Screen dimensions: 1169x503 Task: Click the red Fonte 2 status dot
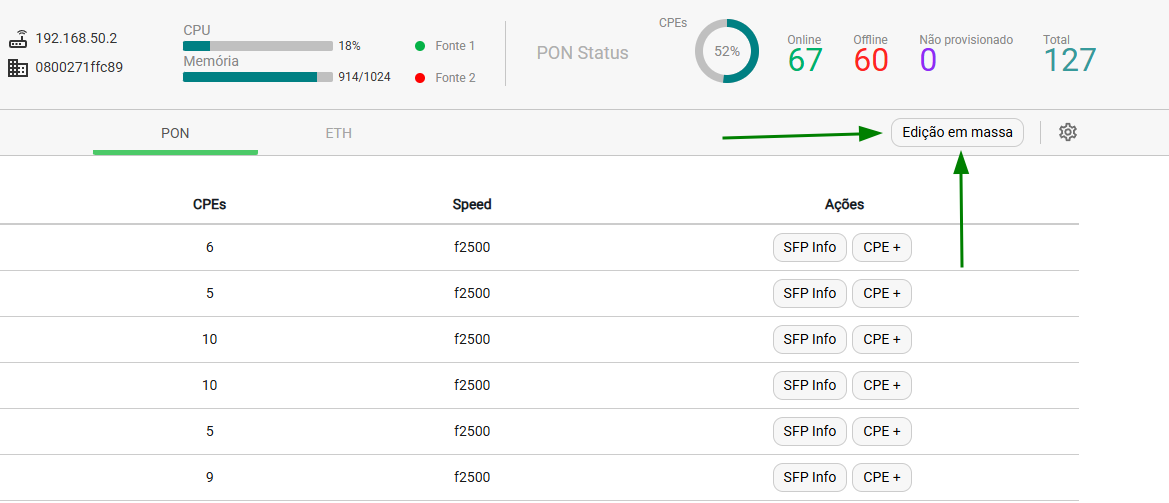coord(420,77)
